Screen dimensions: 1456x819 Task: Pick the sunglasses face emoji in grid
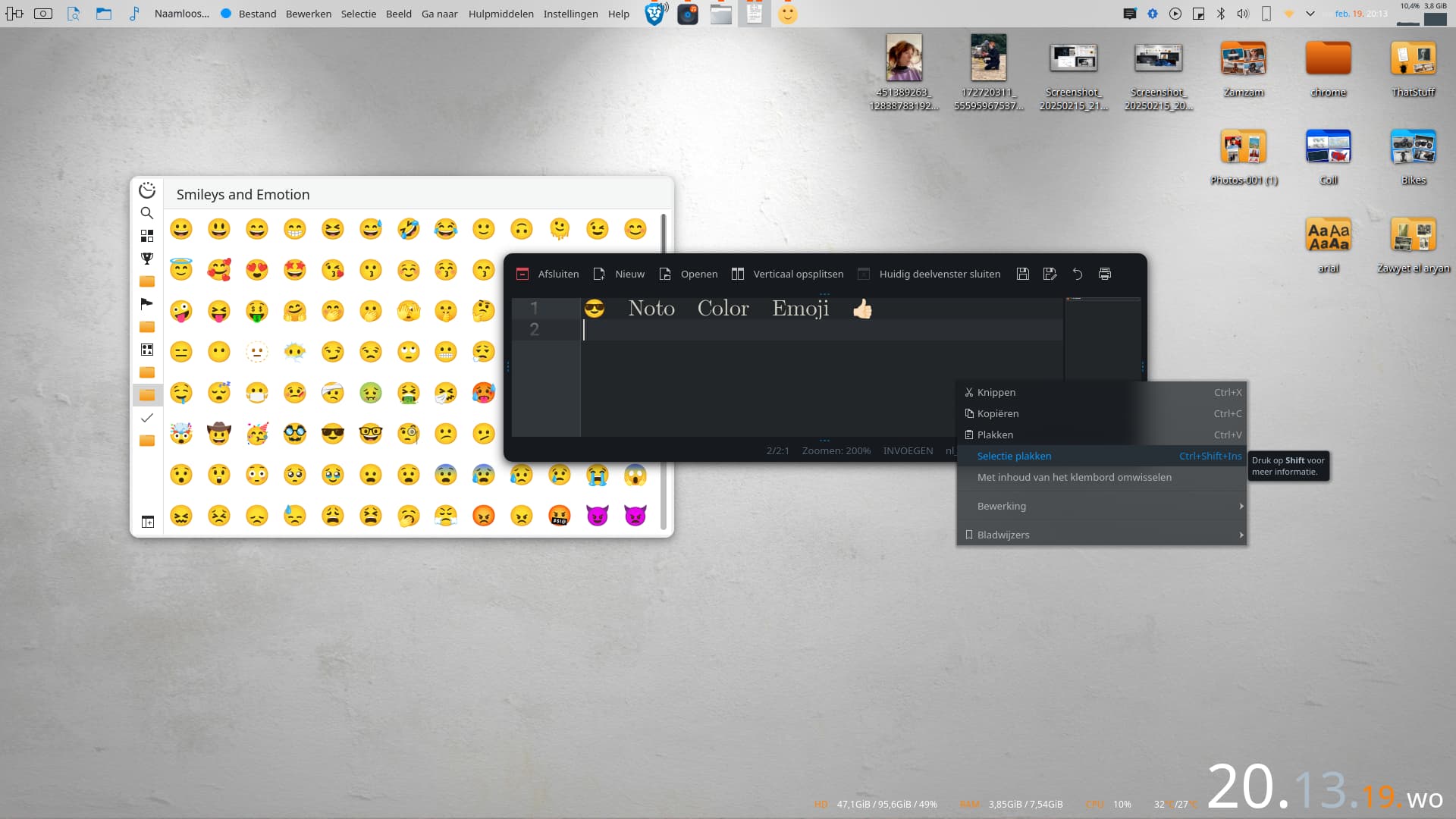(332, 434)
